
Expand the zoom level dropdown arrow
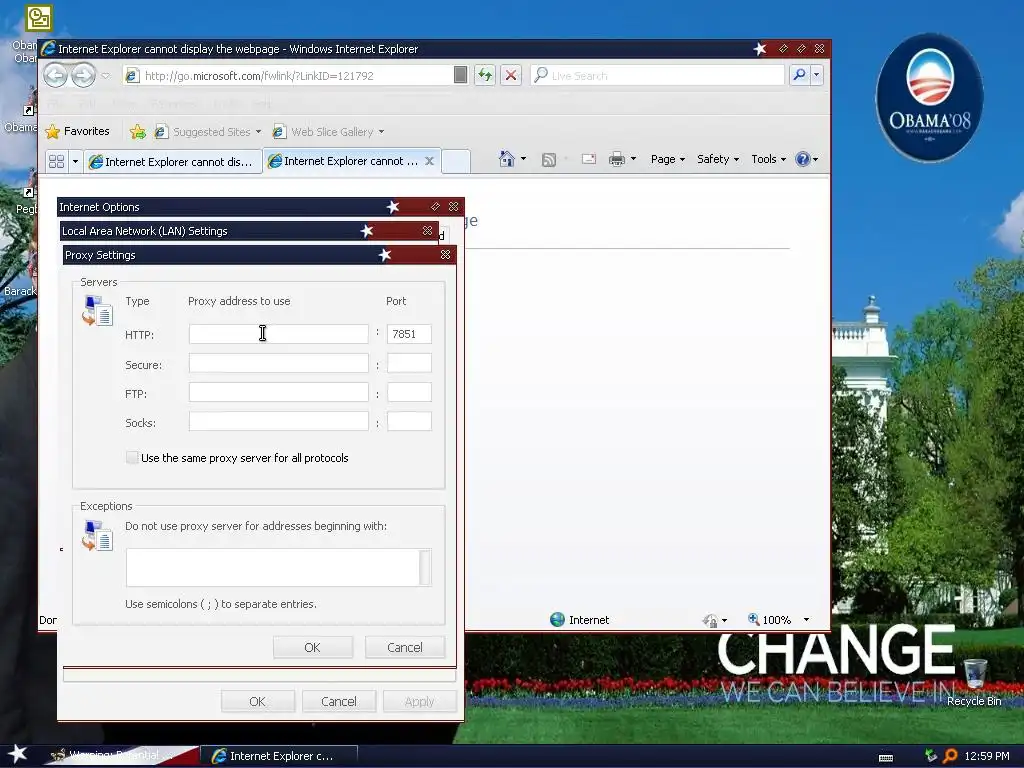806,620
